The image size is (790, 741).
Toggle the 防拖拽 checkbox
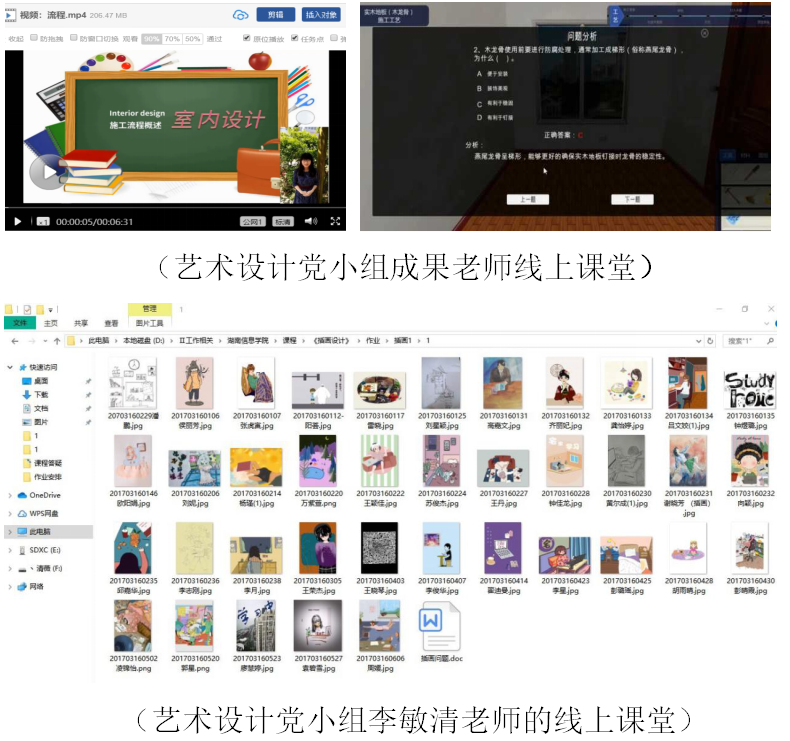(34, 38)
